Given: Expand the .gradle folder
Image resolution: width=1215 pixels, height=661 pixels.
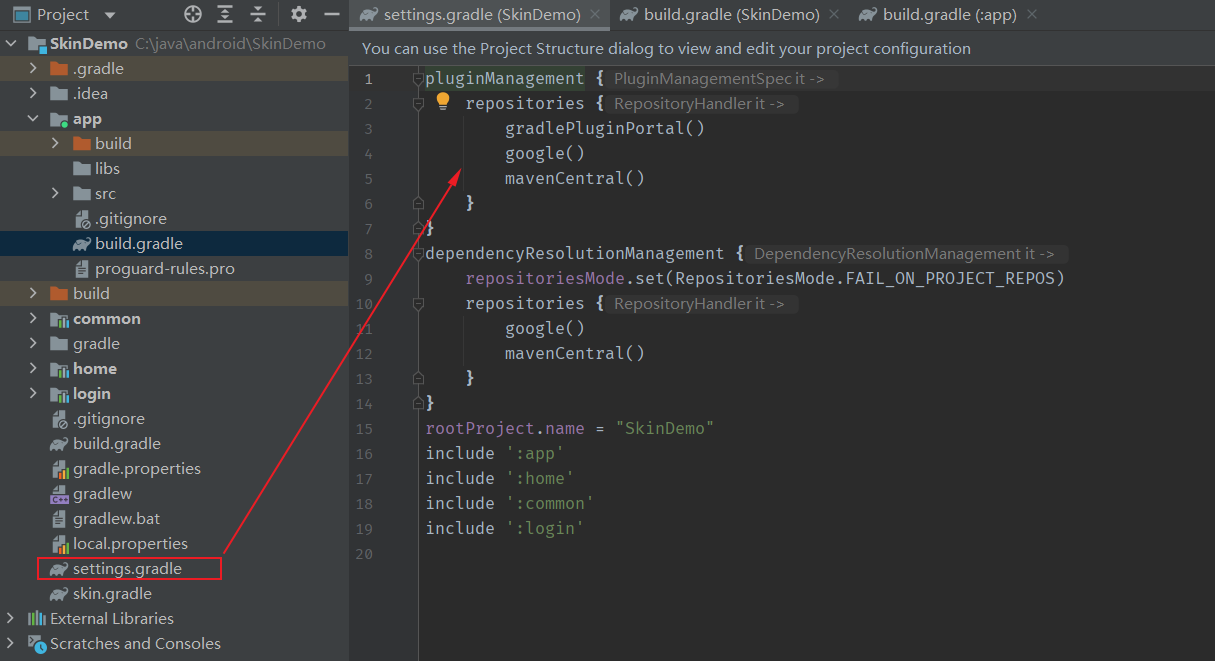Looking at the screenshot, I should (34, 68).
